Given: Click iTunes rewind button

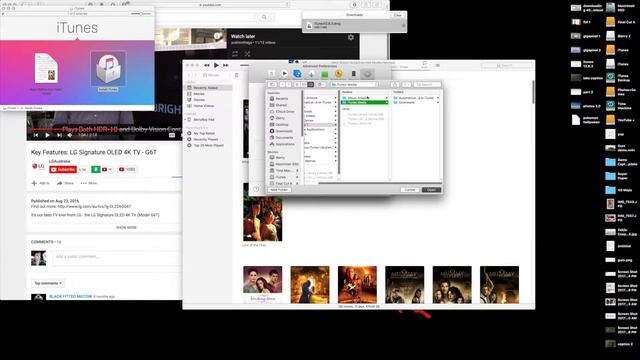Looking at the screenshot, I should click(x=207, y=65).
